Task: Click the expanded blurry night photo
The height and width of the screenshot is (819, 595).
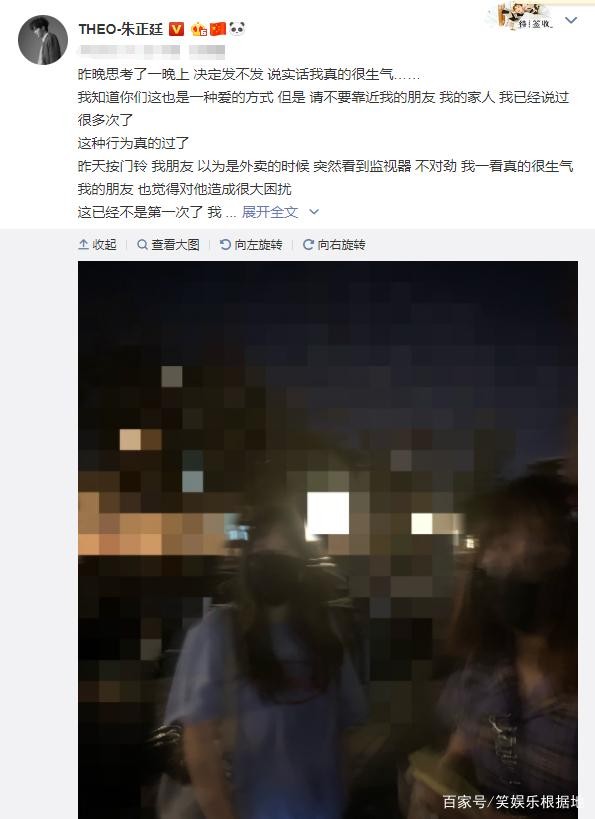Action: pos(328,540)
